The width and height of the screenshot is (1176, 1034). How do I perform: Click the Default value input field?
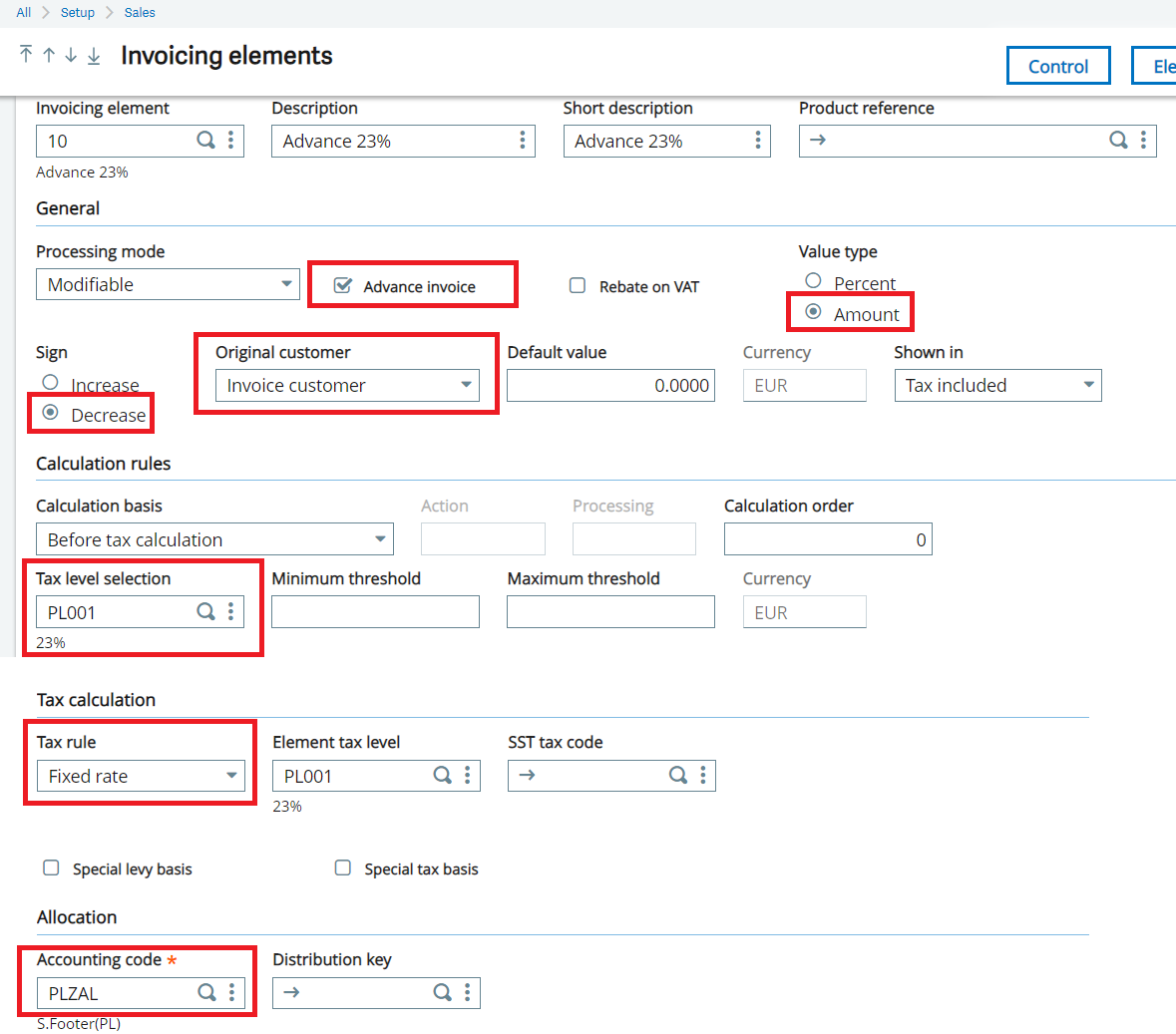(610, 386)
